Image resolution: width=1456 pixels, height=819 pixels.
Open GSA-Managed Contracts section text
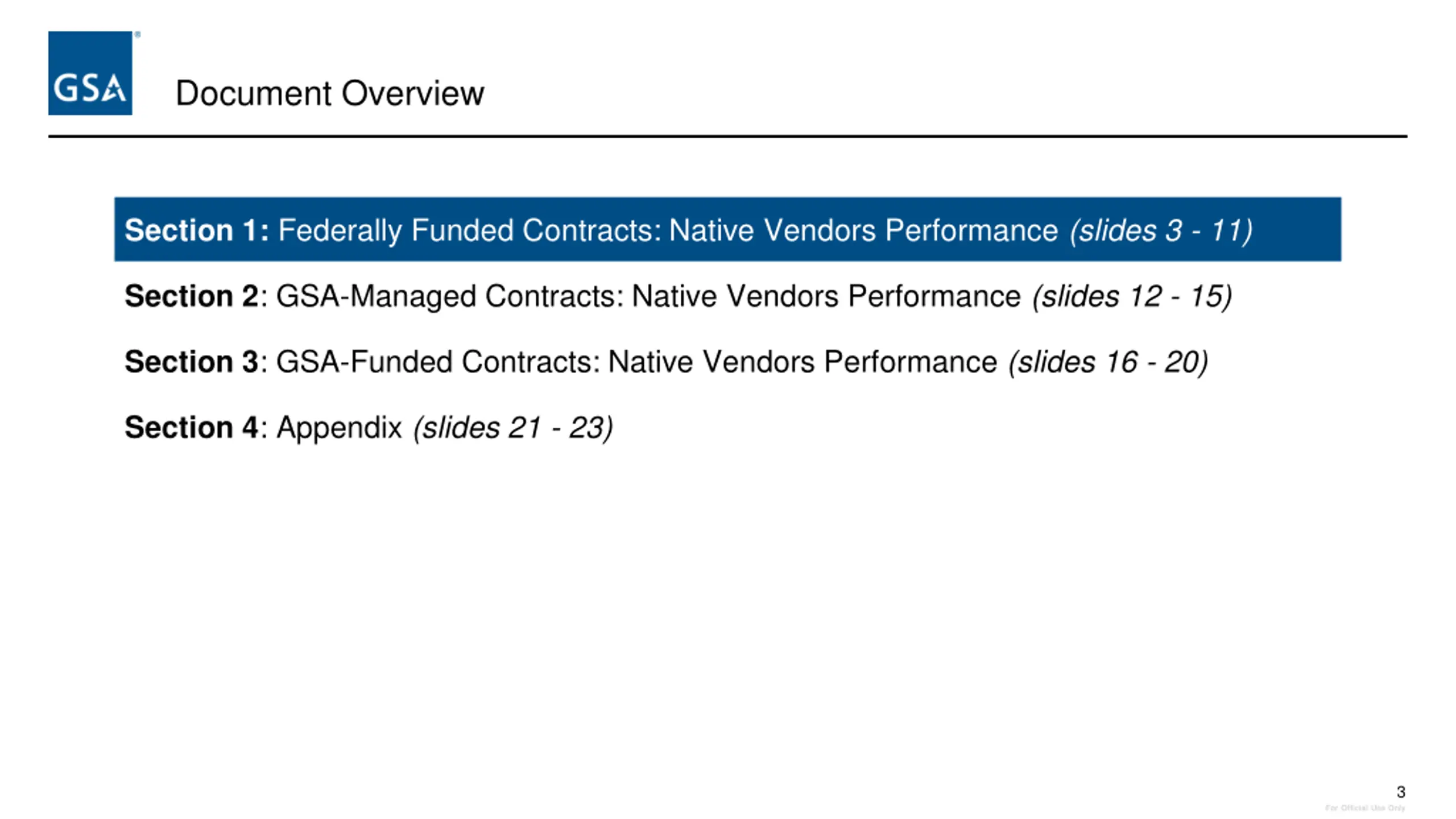pos(648,296)
